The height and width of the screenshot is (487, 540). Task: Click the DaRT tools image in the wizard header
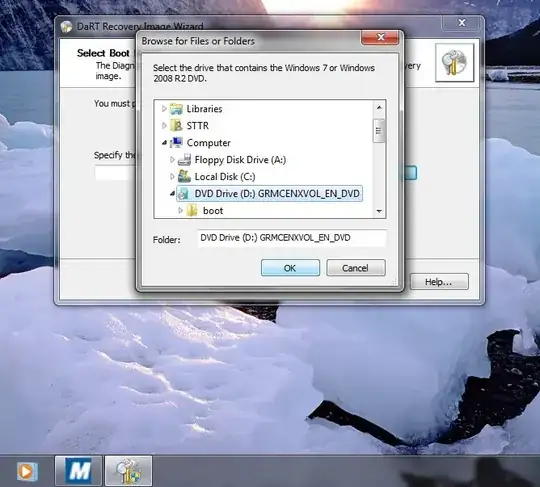455,62
